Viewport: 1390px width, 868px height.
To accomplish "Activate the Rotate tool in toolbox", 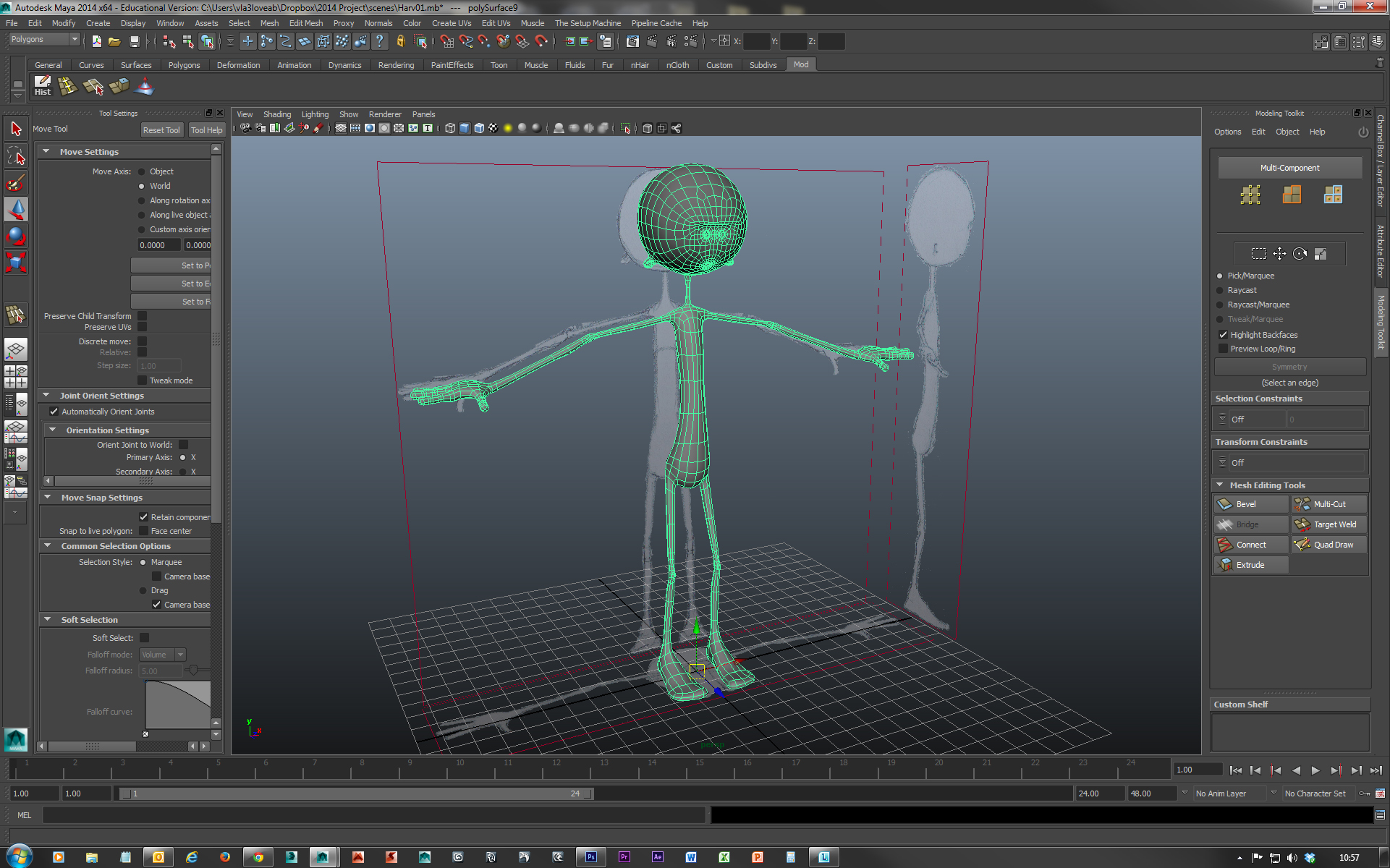I will [x=16, y=236].
